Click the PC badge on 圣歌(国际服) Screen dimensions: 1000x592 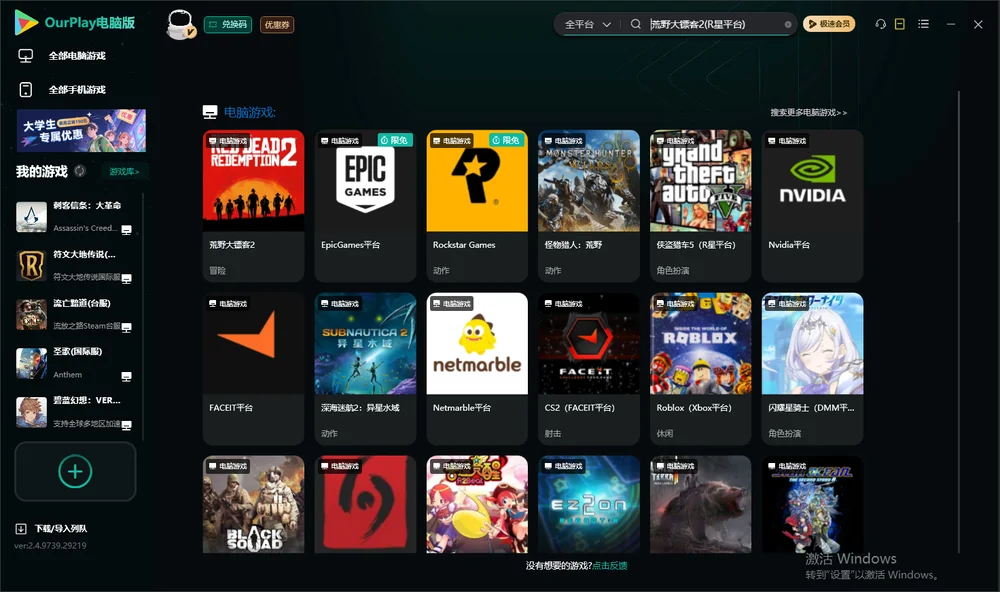[x=126, y=376]
